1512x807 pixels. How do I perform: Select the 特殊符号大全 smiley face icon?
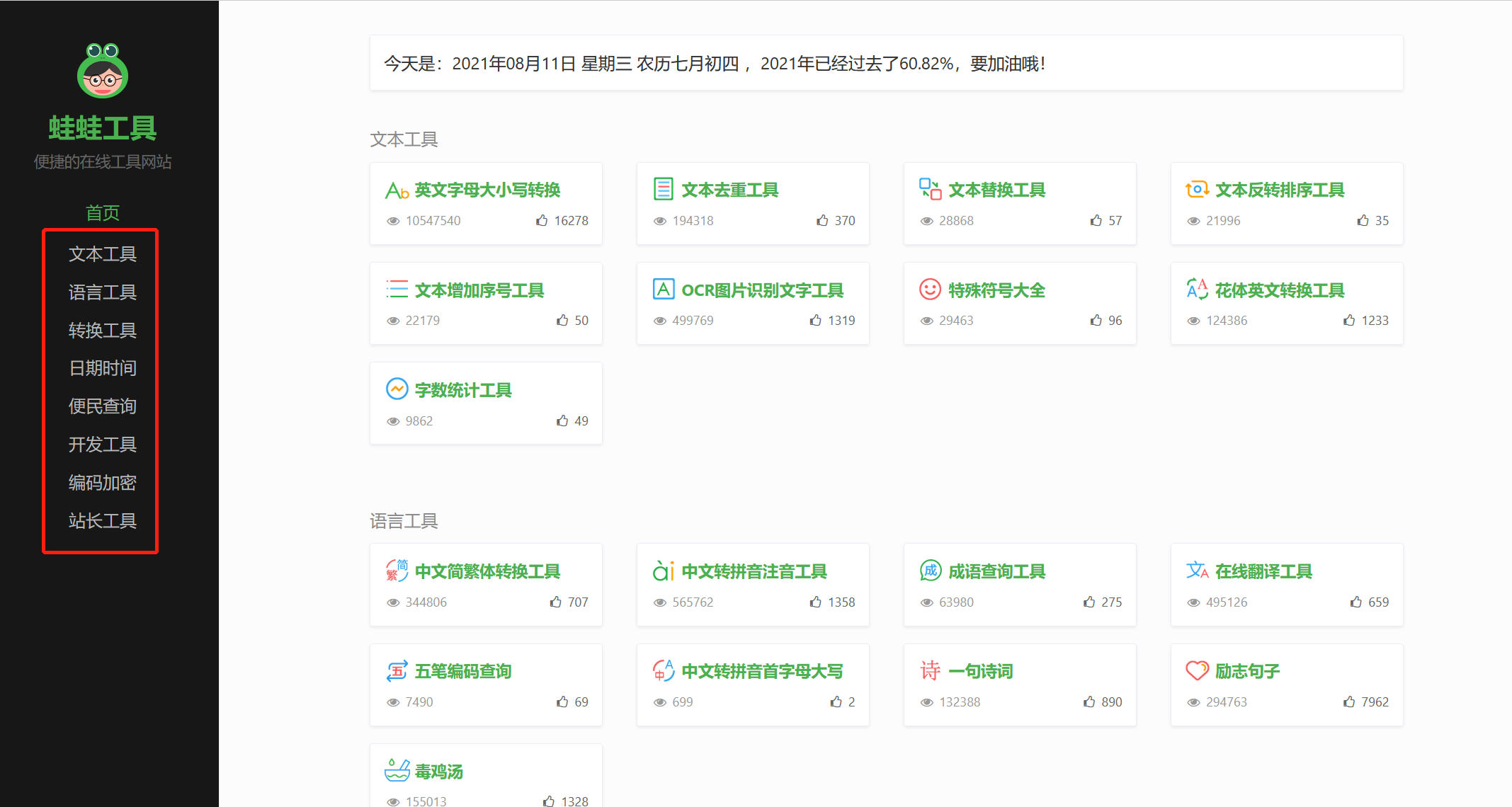pyautogui.click(x=930, y=290)
